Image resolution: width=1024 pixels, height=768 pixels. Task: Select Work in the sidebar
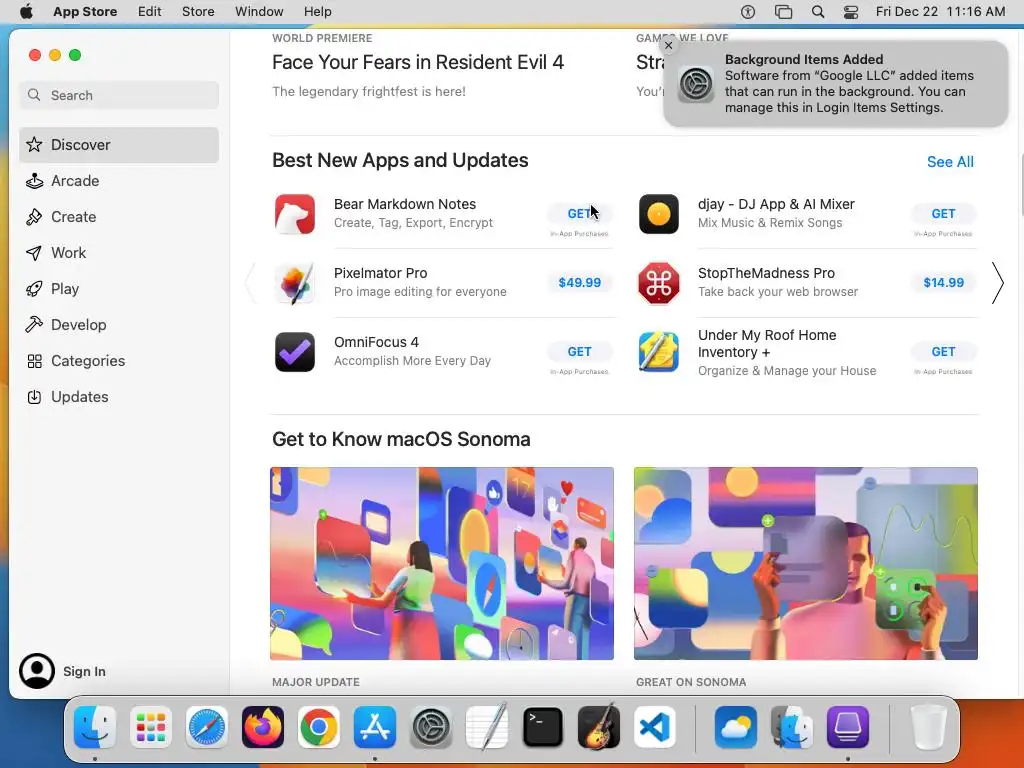(x=119, y=253)
